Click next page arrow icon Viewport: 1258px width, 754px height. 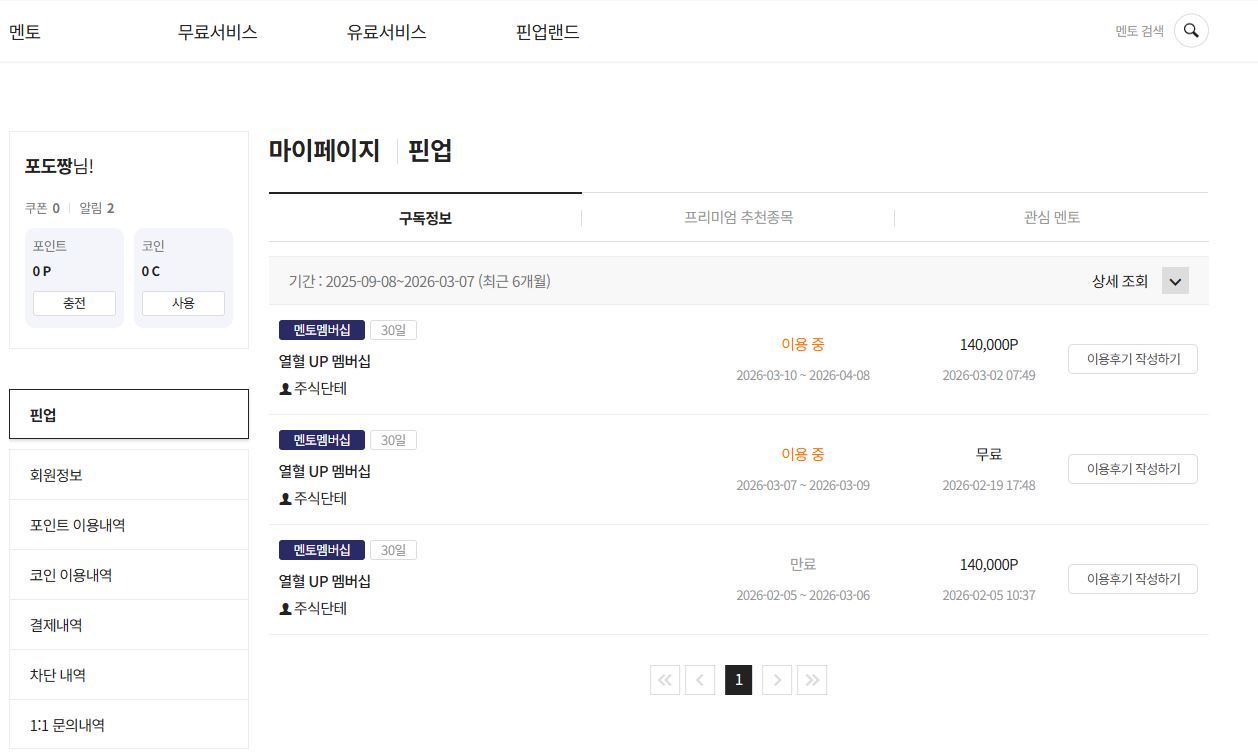tap(777, 680)
